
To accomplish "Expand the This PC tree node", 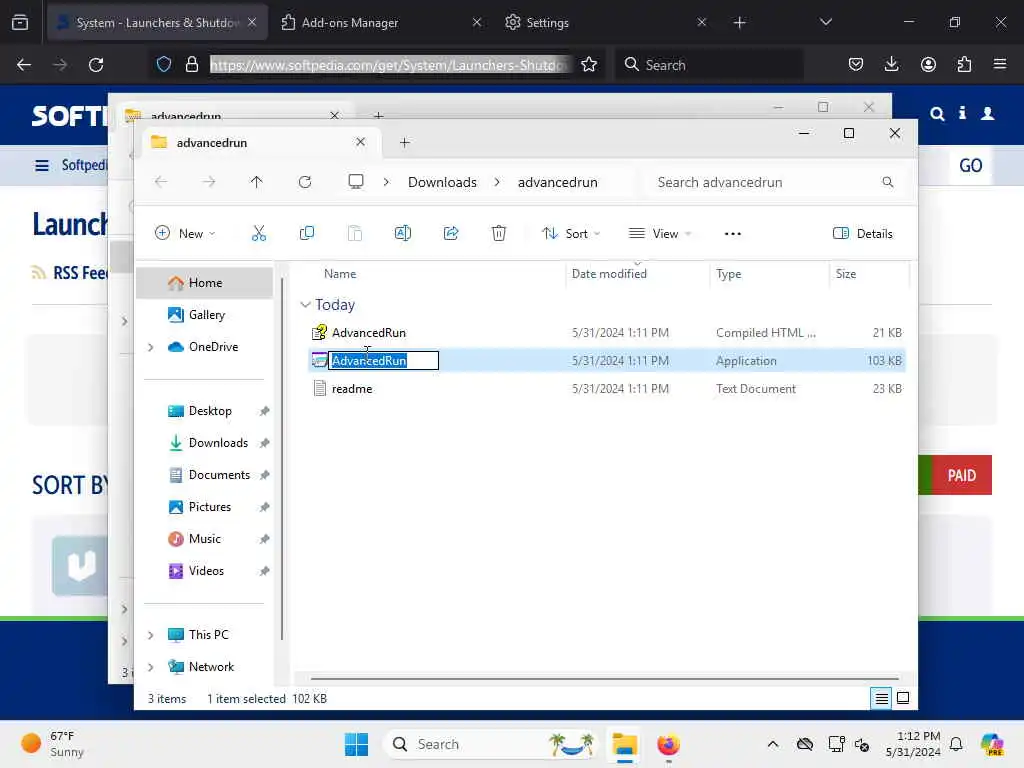I will tap(151, 635).
